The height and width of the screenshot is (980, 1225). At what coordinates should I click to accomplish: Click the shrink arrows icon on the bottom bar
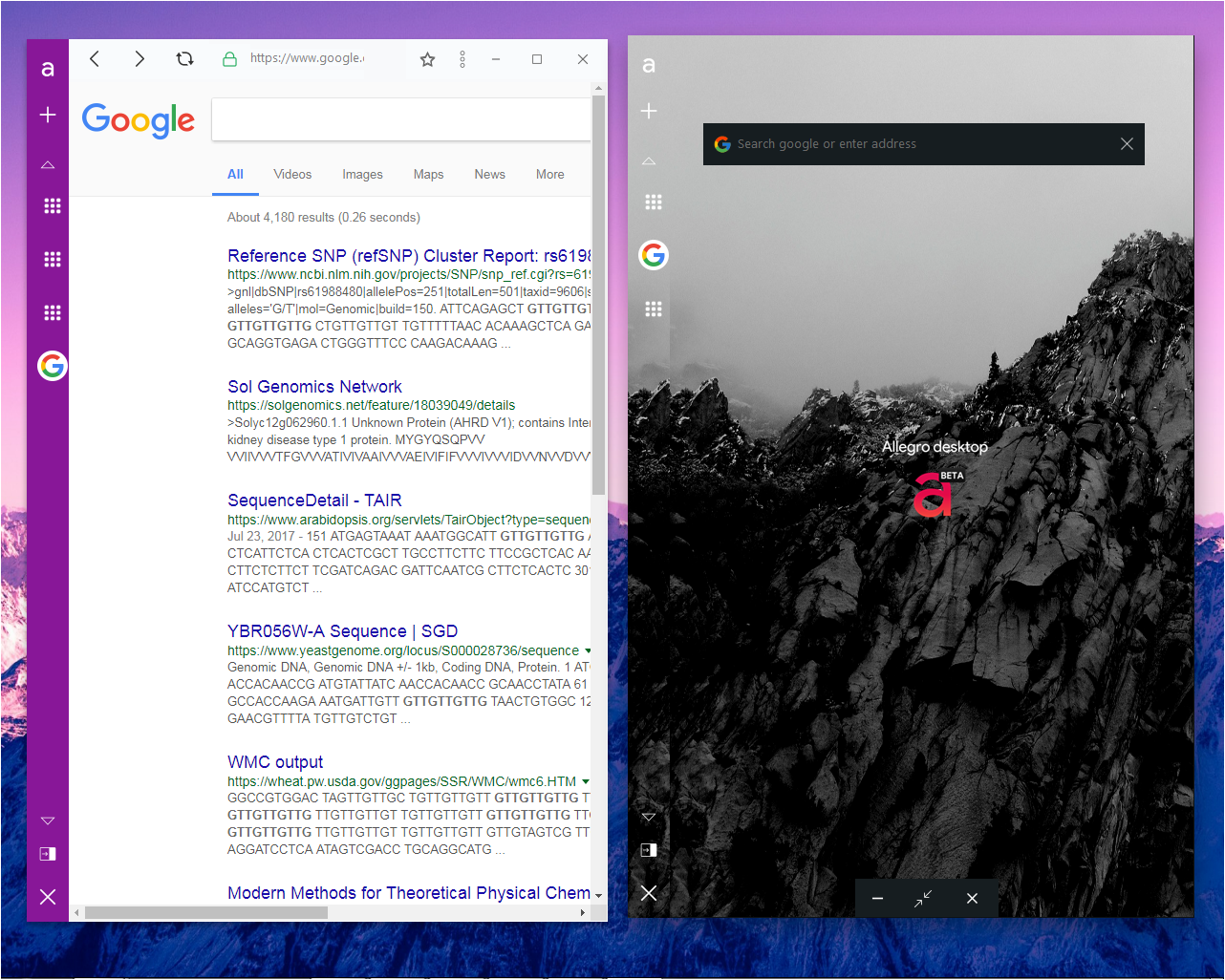click(x=923, y=899)
